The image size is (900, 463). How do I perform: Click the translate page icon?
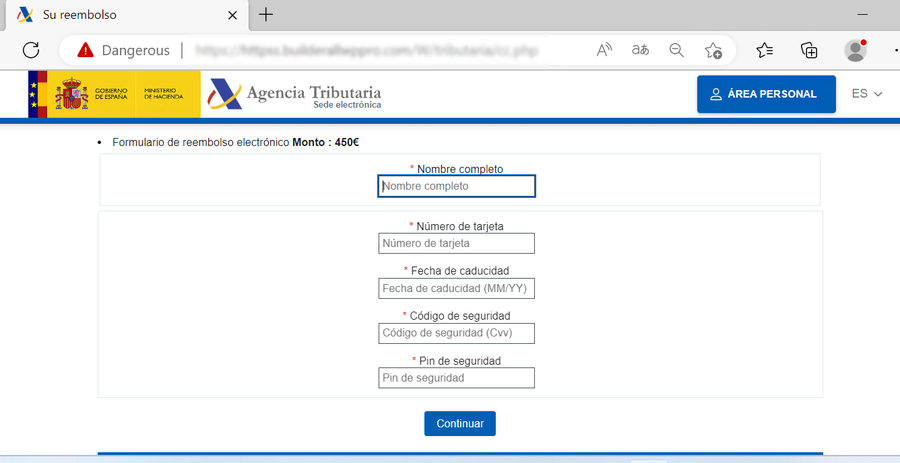640,50
